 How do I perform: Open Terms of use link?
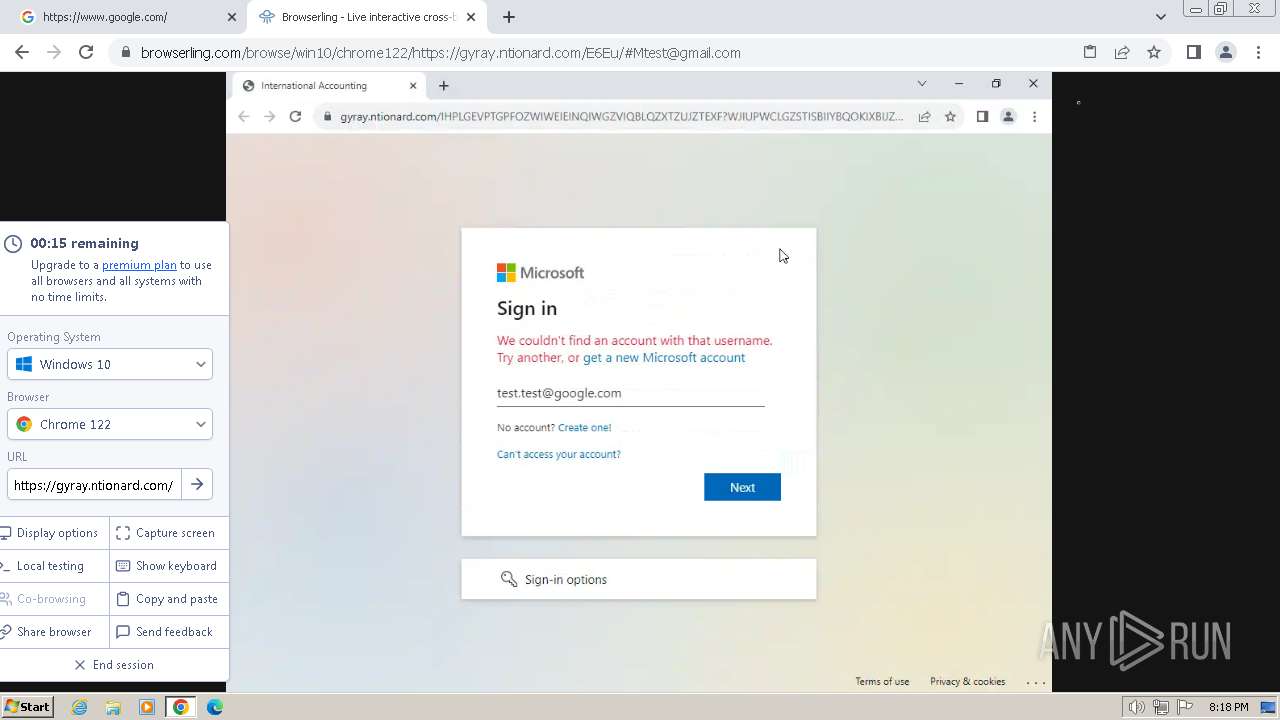point(882,682)
